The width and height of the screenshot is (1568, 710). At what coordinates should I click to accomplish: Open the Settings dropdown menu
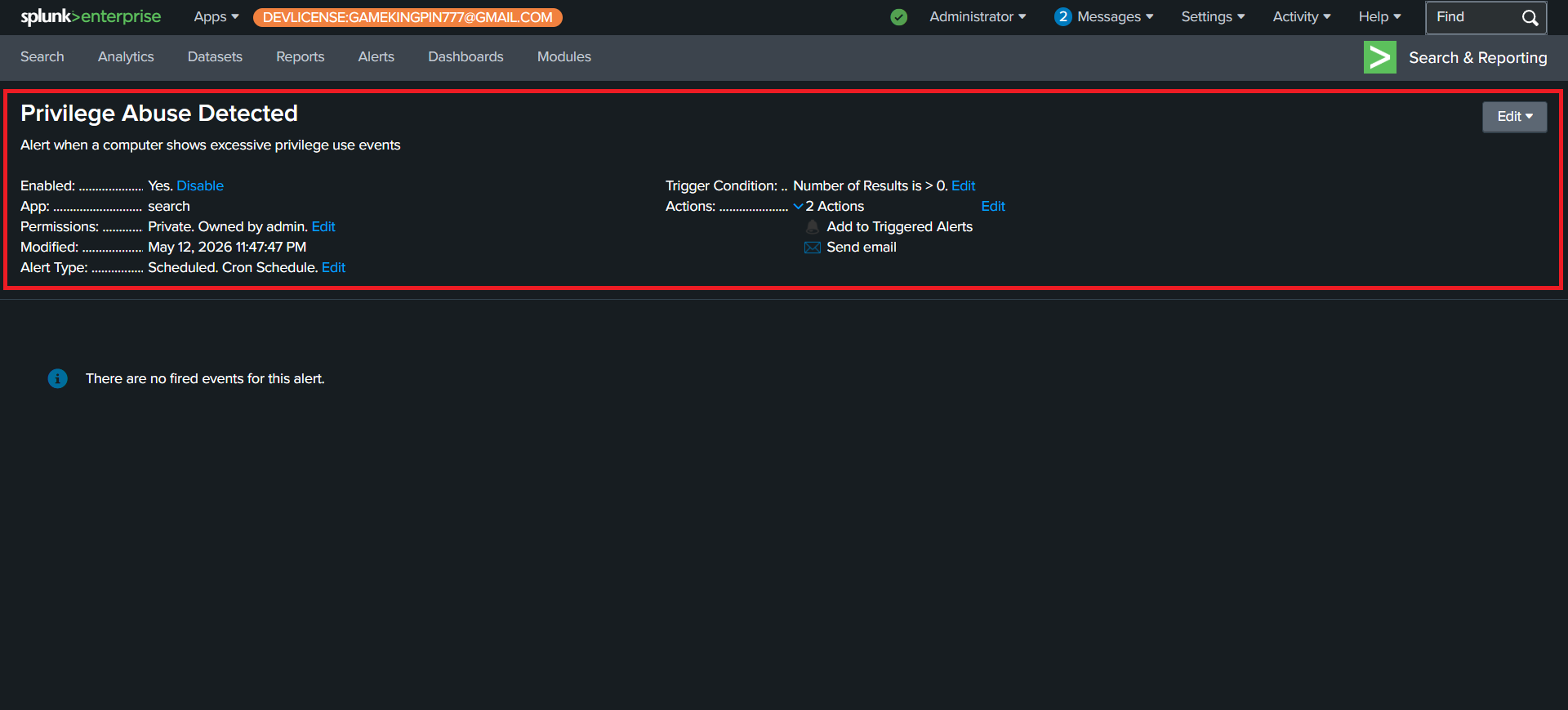pyautogui.click(x=1213, y=17)
